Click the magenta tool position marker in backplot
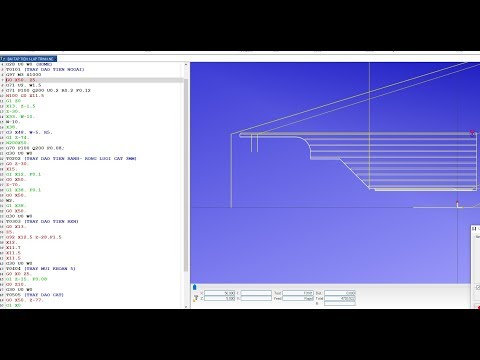 [472, 133]
